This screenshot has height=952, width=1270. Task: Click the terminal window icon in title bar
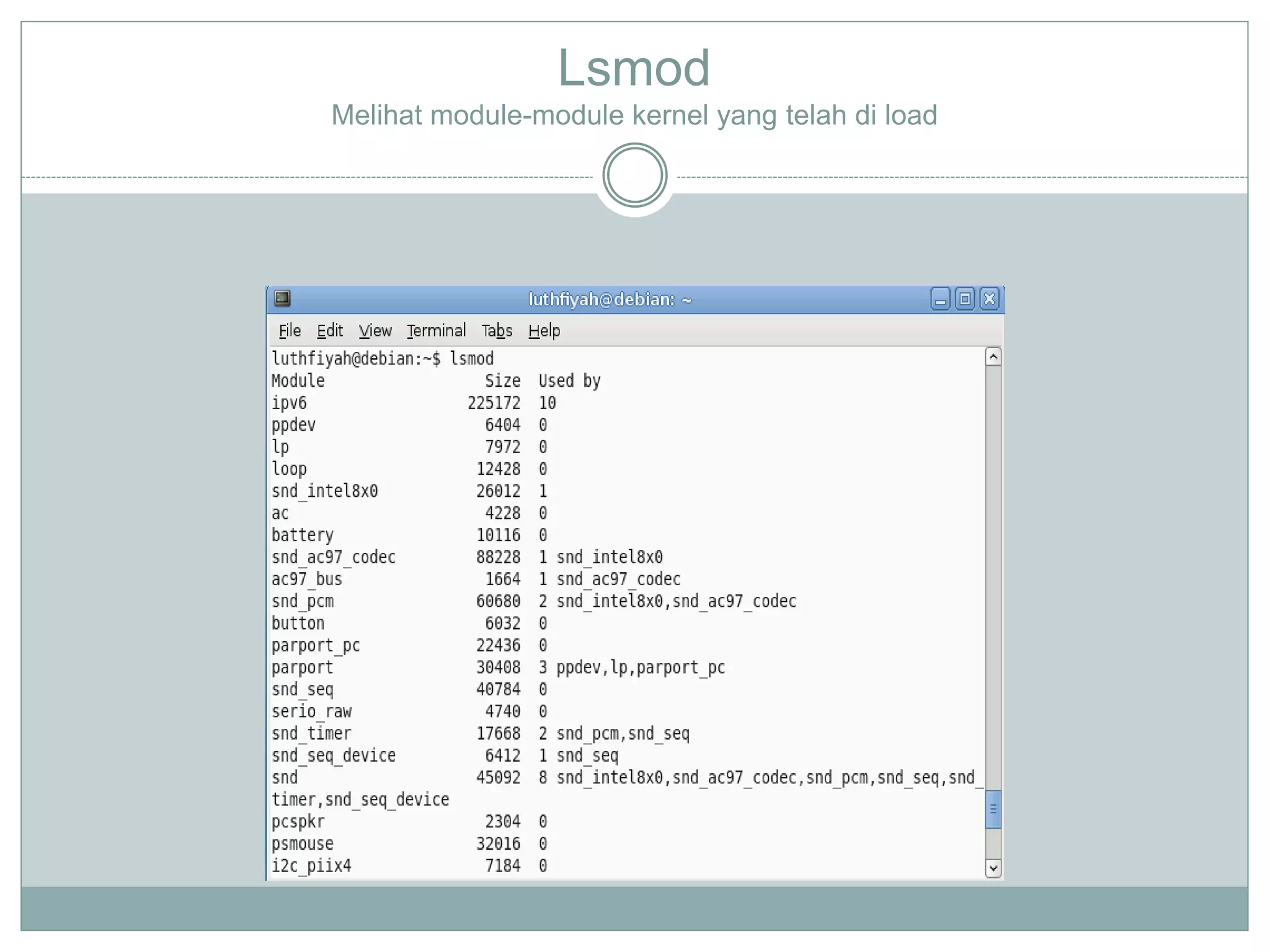(x=282, y=299)
